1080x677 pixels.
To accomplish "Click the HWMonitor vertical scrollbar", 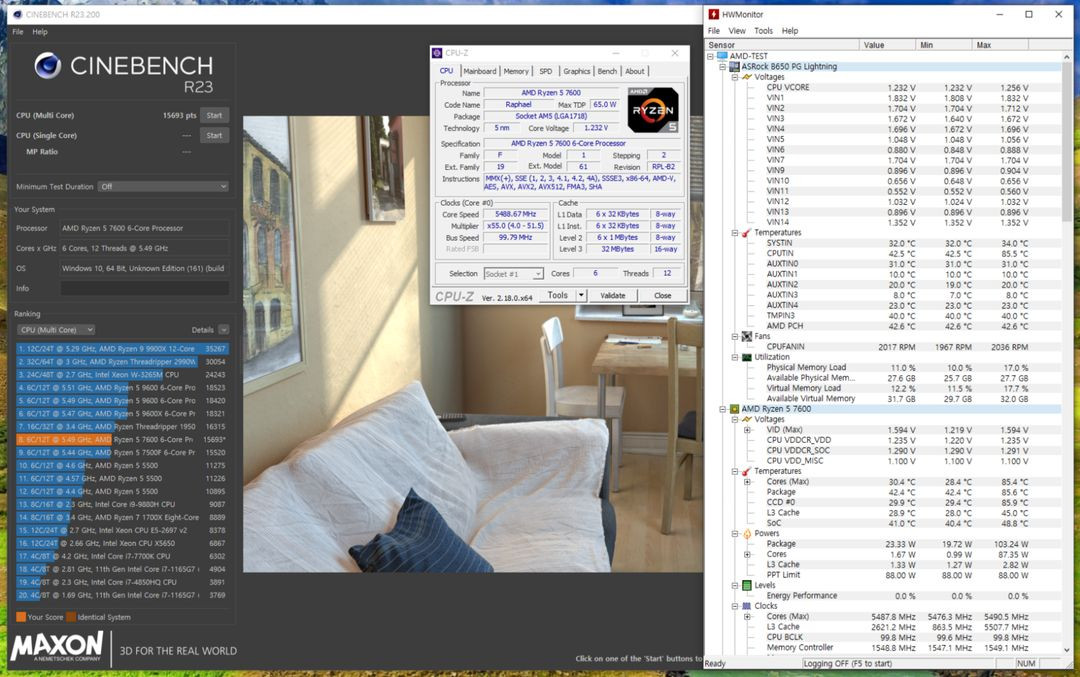I will pos(1067,353).
